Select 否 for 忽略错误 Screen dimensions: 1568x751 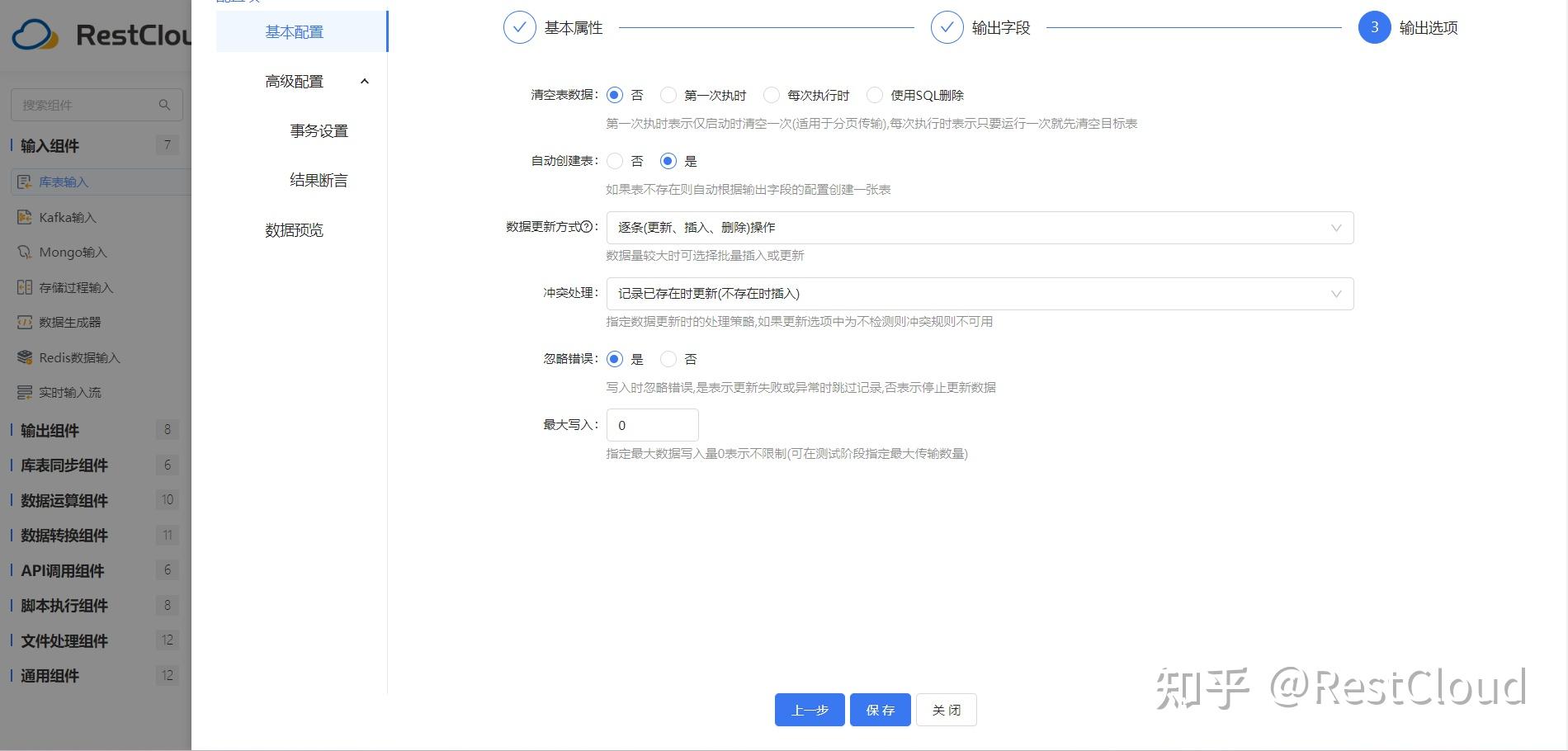pos(668,359)
